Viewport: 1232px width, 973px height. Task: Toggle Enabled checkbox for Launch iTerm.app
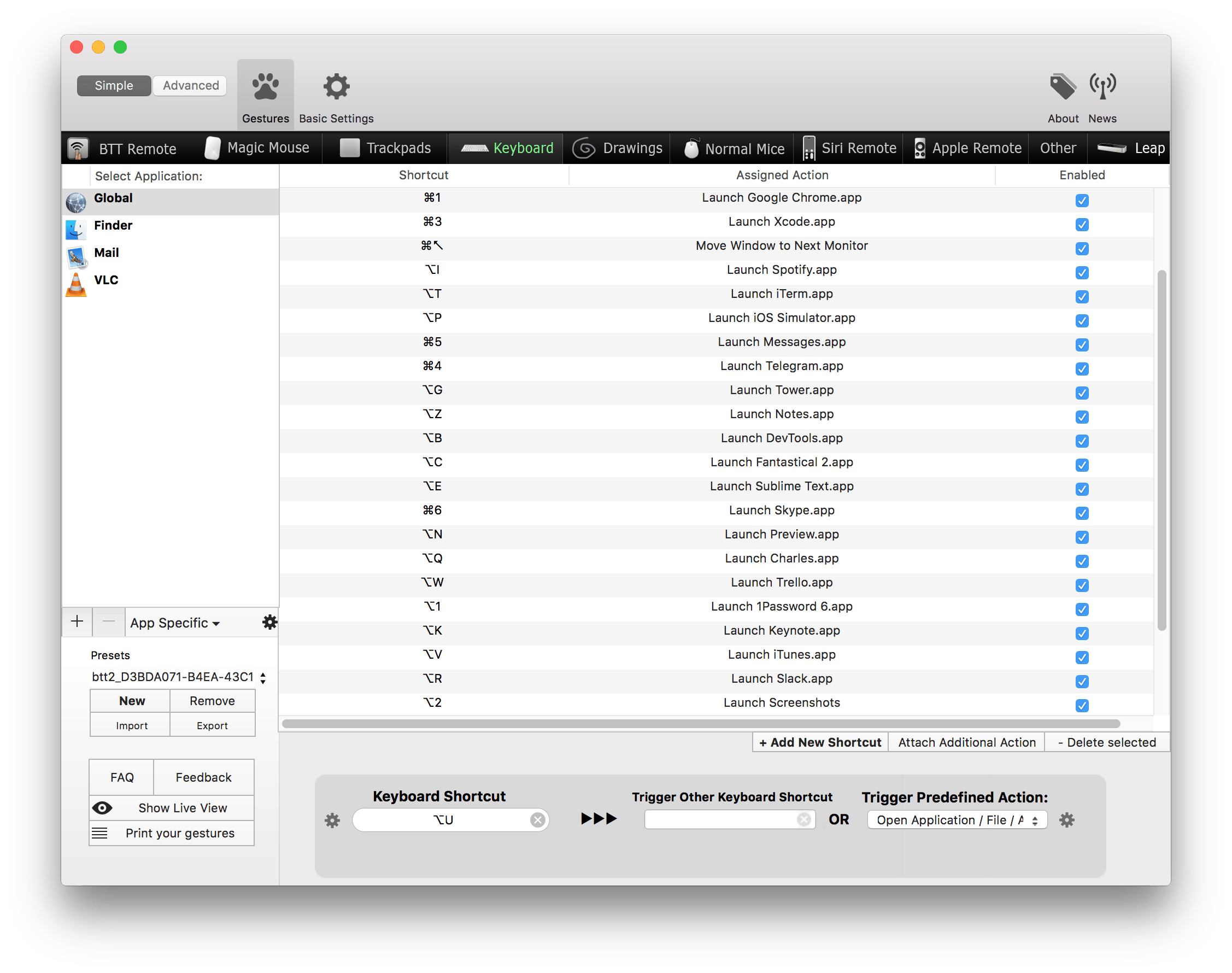[x=1082, y=297]
